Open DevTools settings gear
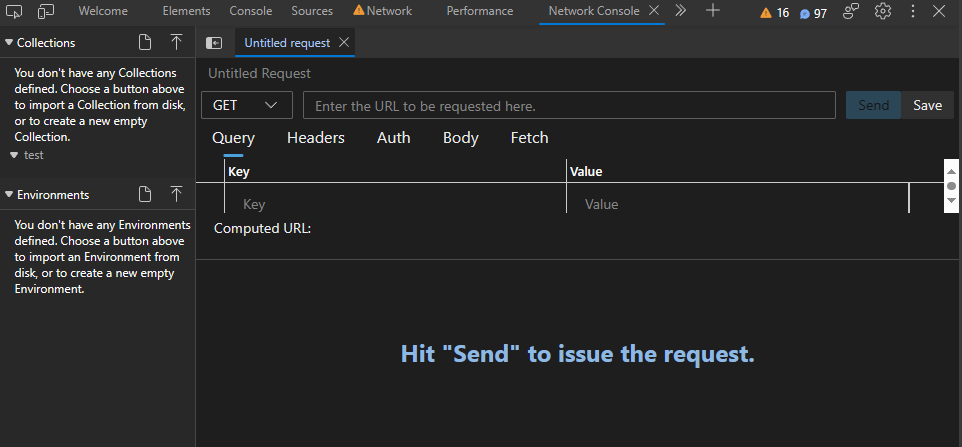962x447 pixels. click(883, 11)
